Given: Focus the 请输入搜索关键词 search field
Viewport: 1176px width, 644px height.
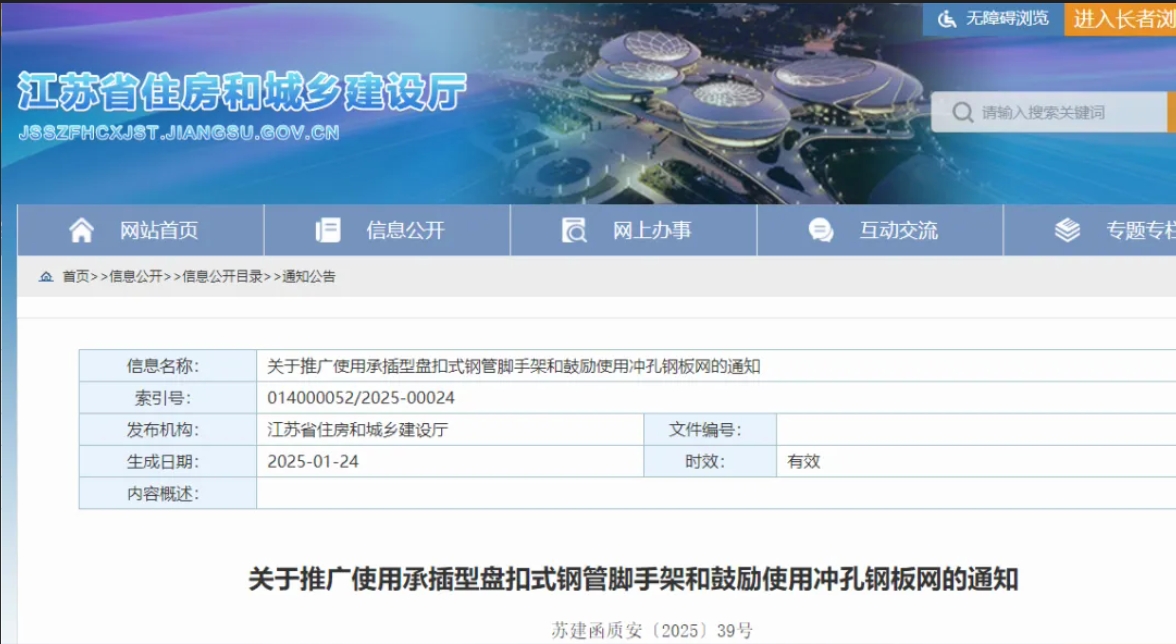Looking at the screenshot, I should [x=1048, y=112].
